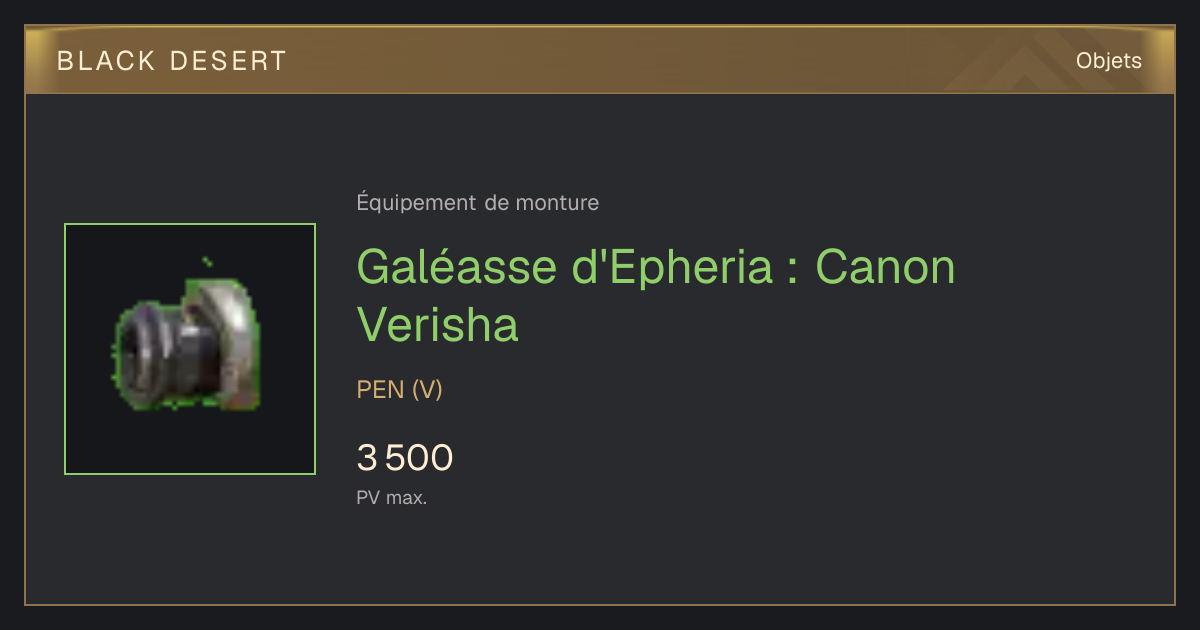The height and width of the screenshot is (630, 1200).
Task: Click the 3 500 stat value
Action: [x=405, y=458]
